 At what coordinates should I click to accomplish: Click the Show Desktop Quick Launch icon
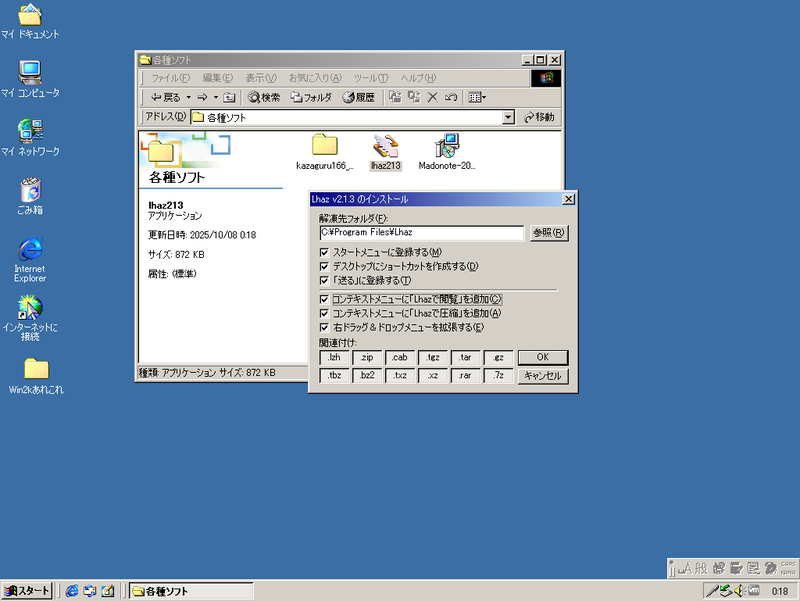pyautogui.click(x=108, y=591)
